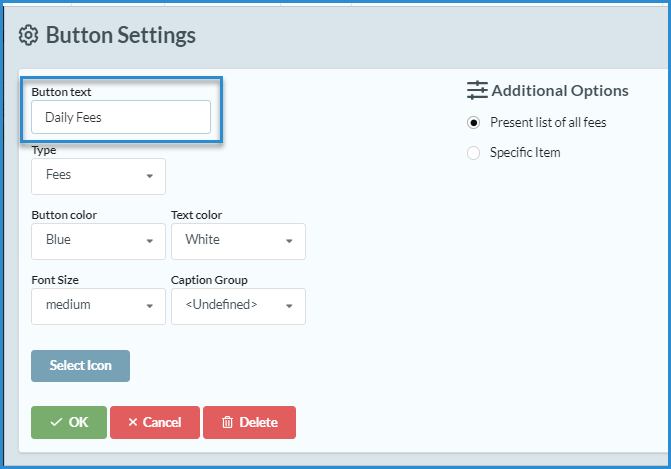Choose the 'Specific Item' radio button
The width and height of the screenshot is (671, 469).
pyautogui.click(x=474, y=153)
